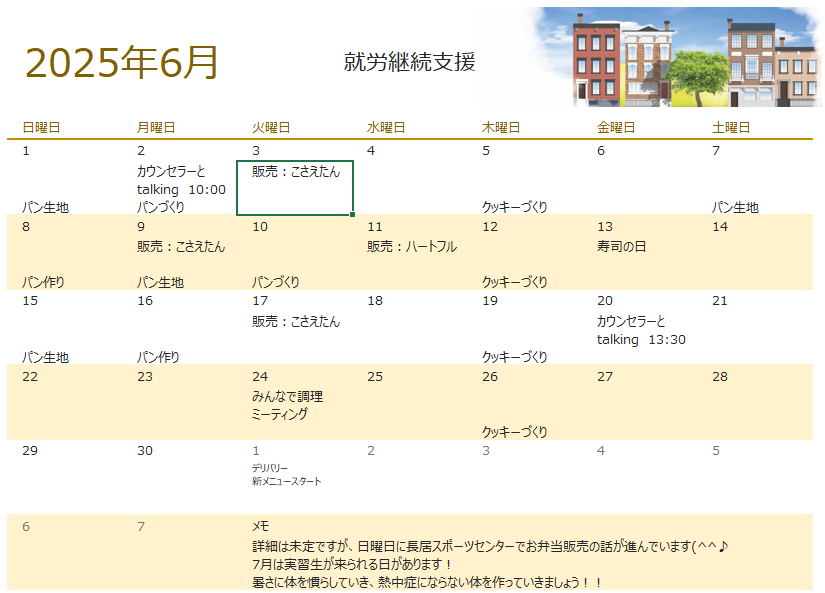Viewport: 825px width, 593px height.
Task: Select 販売：こさえたん on June 17
Action: pyautogui.click(x=296, y=321)
